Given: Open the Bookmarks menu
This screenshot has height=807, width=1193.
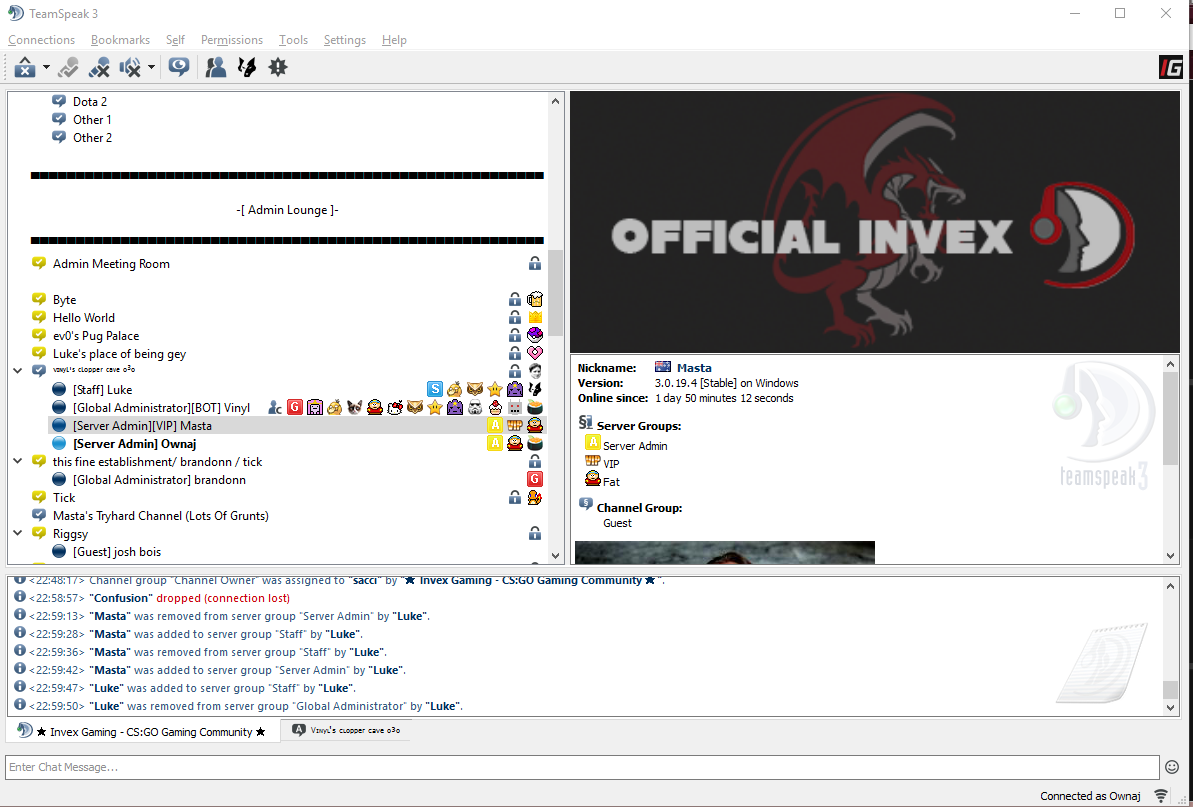Looking at the screenshot, I should pos(120,40).
